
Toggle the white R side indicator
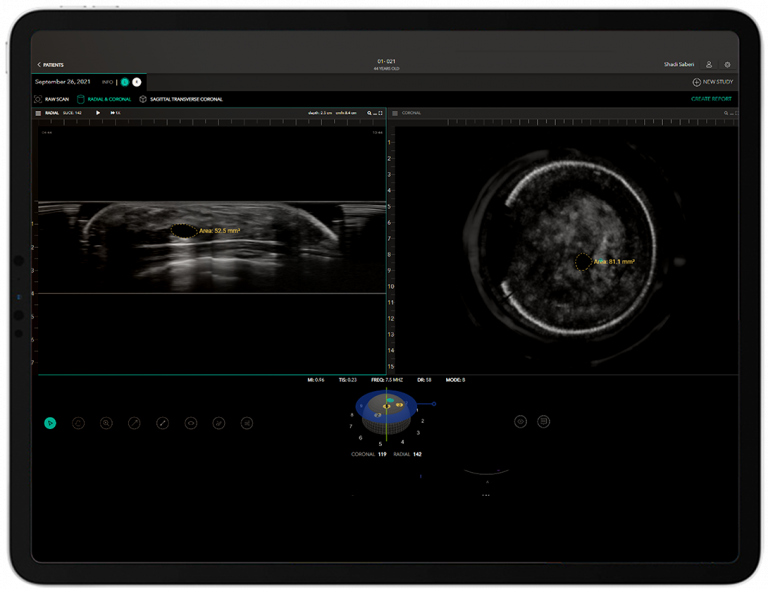tap(137, 82)
